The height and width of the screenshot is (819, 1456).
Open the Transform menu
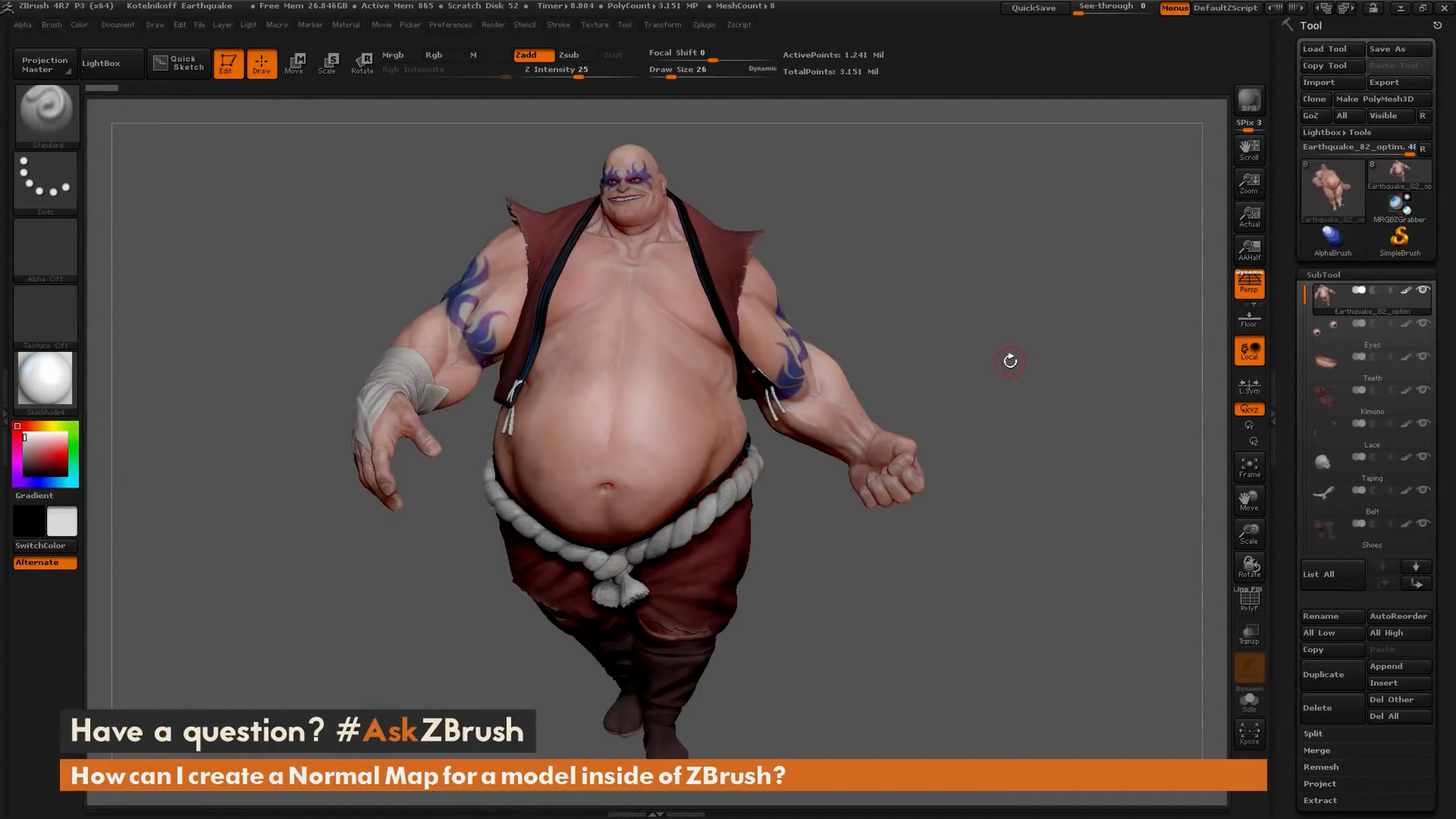(x=662, y=25)
